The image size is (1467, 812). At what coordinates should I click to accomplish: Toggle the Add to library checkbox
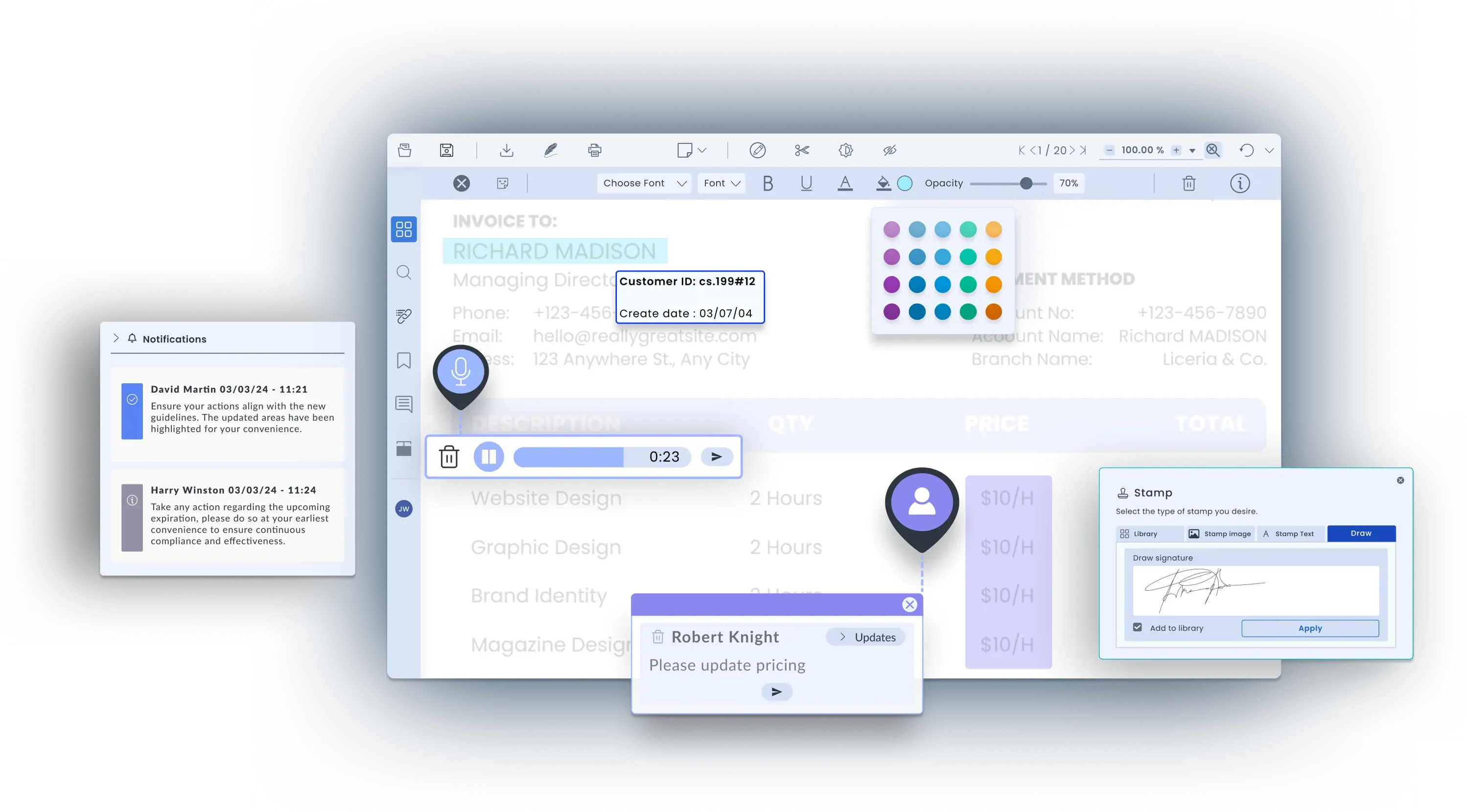[x=1137, y=627]
